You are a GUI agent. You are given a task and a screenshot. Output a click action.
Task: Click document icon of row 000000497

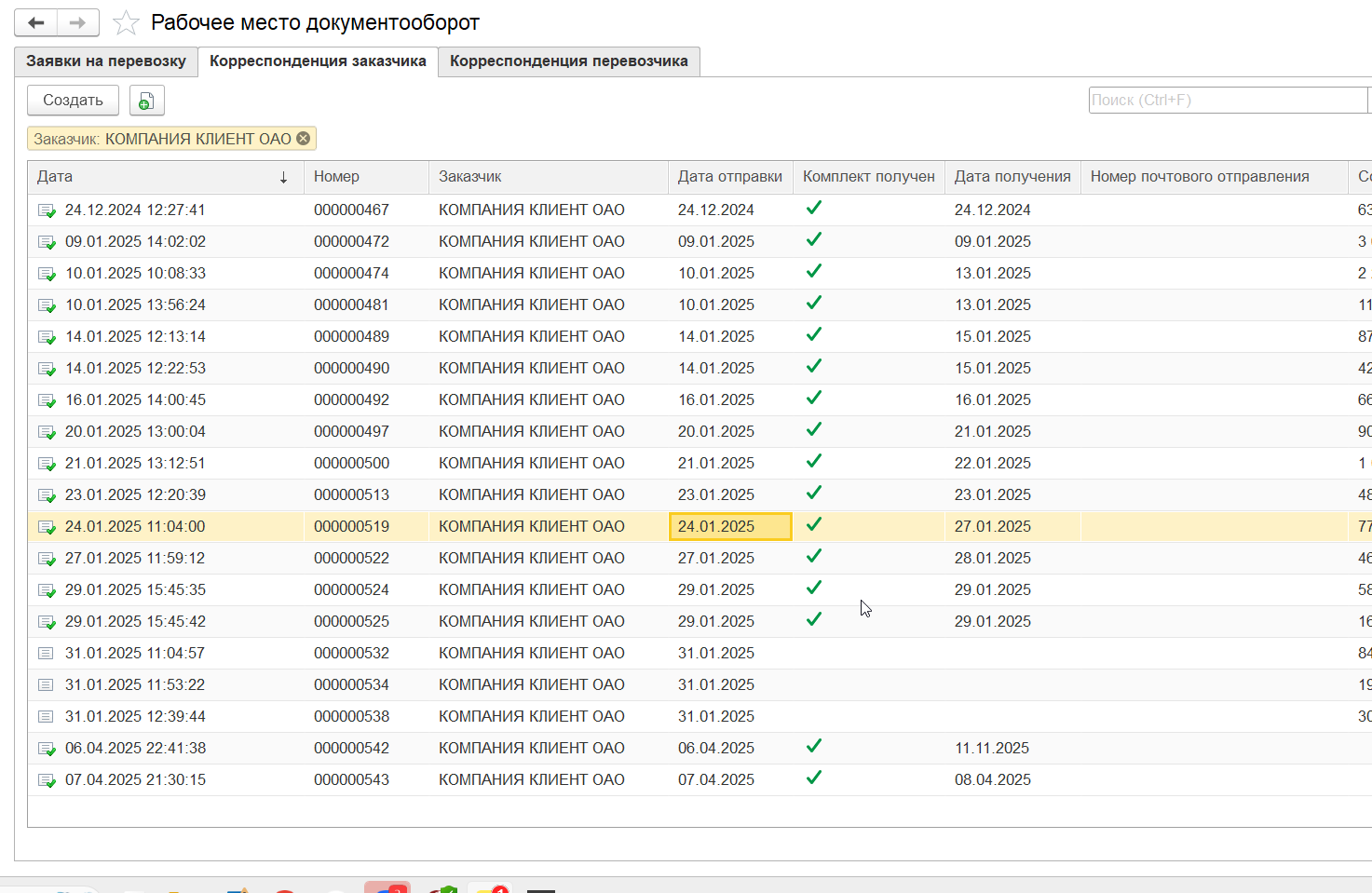[46, 432]
